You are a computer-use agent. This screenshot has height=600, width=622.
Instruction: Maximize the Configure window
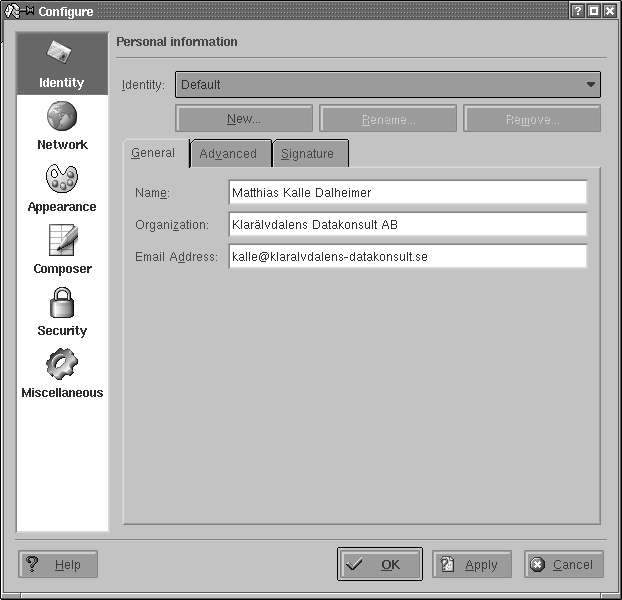pyautogui.click(x=593, y=11)
